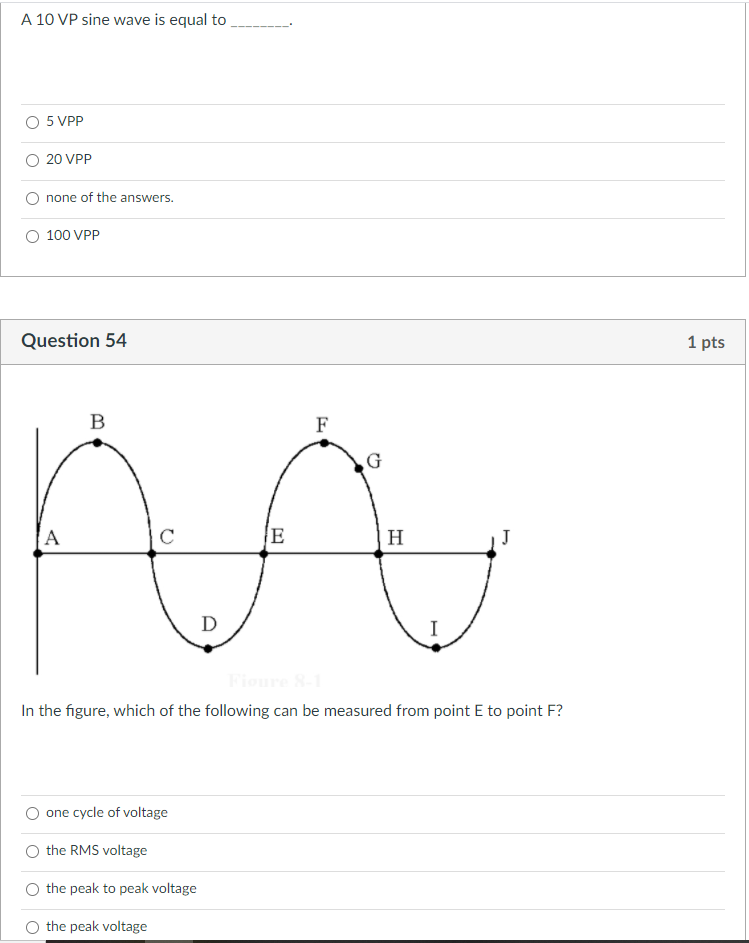The width and height of the screenshot is (749, 943).
Task: Select the "100 VPP" answer option
Action: (32, 235)
